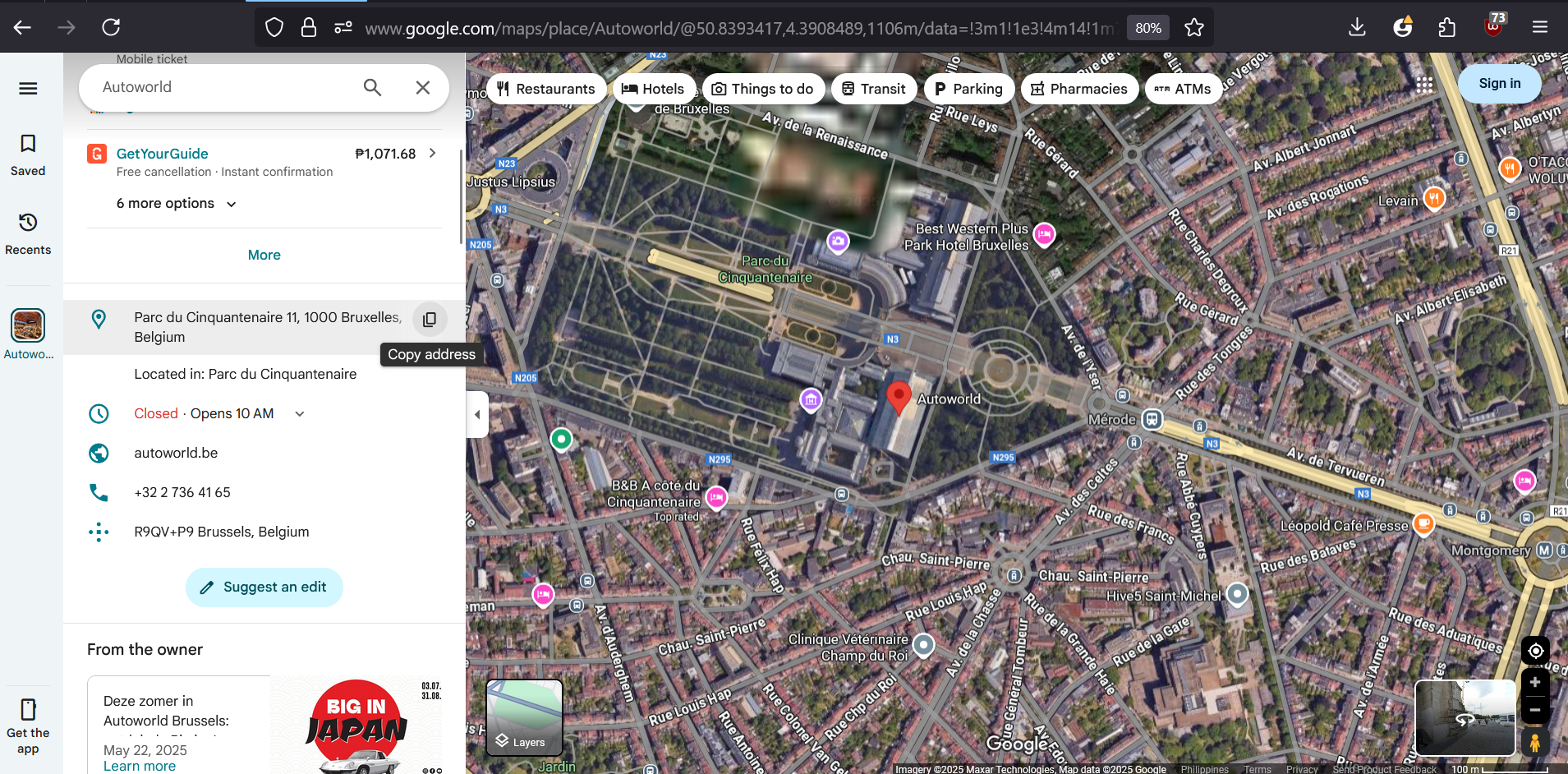Click the site permissions icon in address bar
Screen dimensions: 1568x774
pos(343,28)
